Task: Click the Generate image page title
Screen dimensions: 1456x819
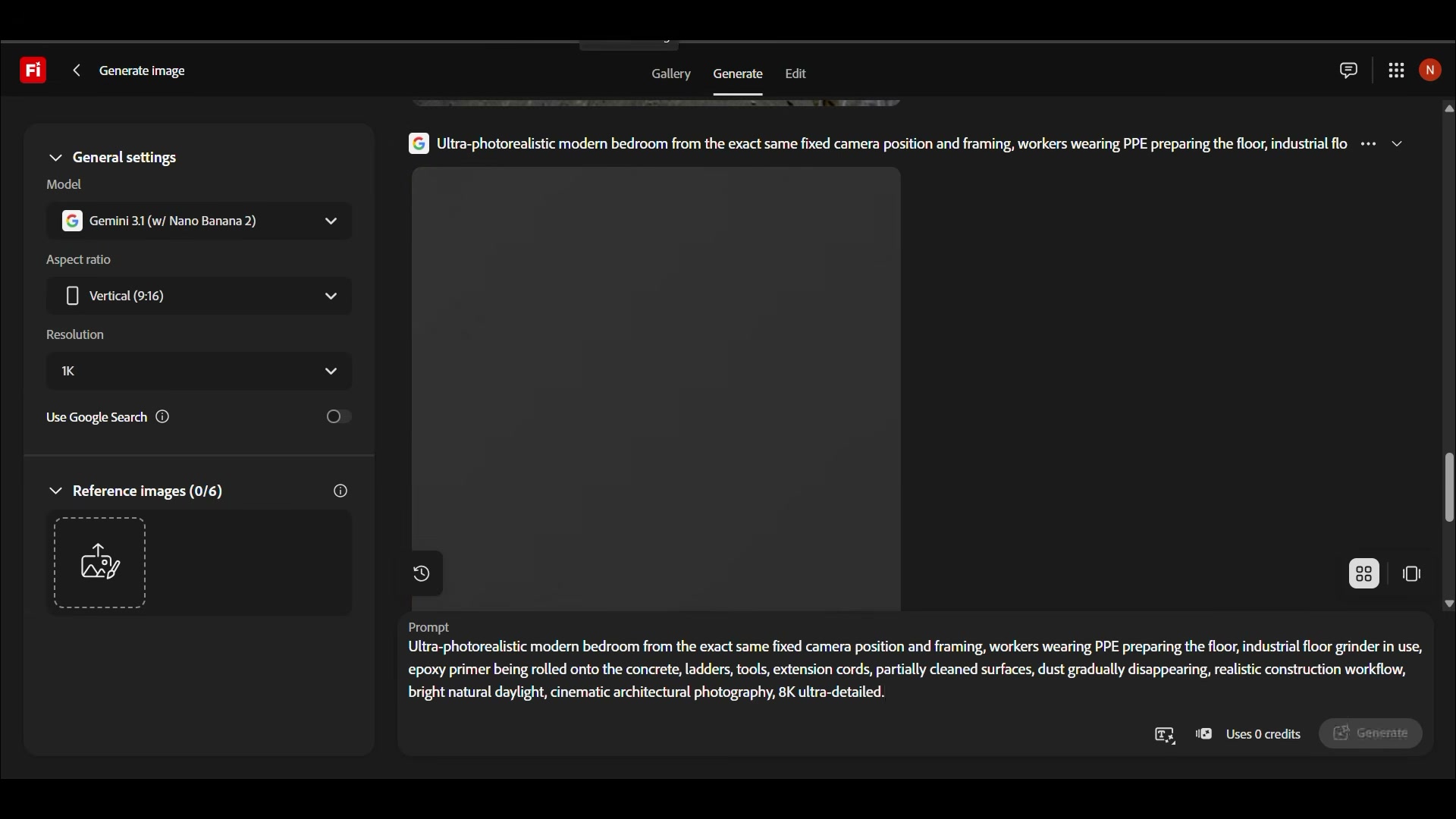Action: [x=143, y=71]
